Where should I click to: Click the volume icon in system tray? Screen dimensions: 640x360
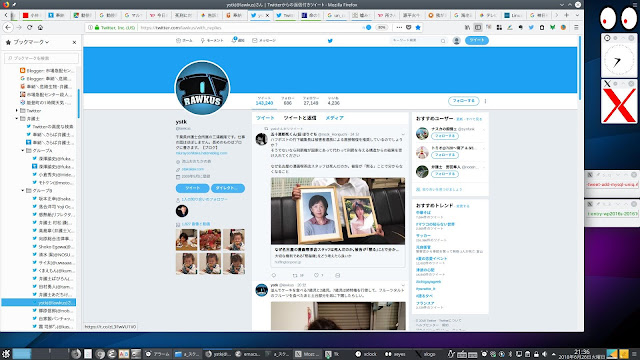pos(544,354)
